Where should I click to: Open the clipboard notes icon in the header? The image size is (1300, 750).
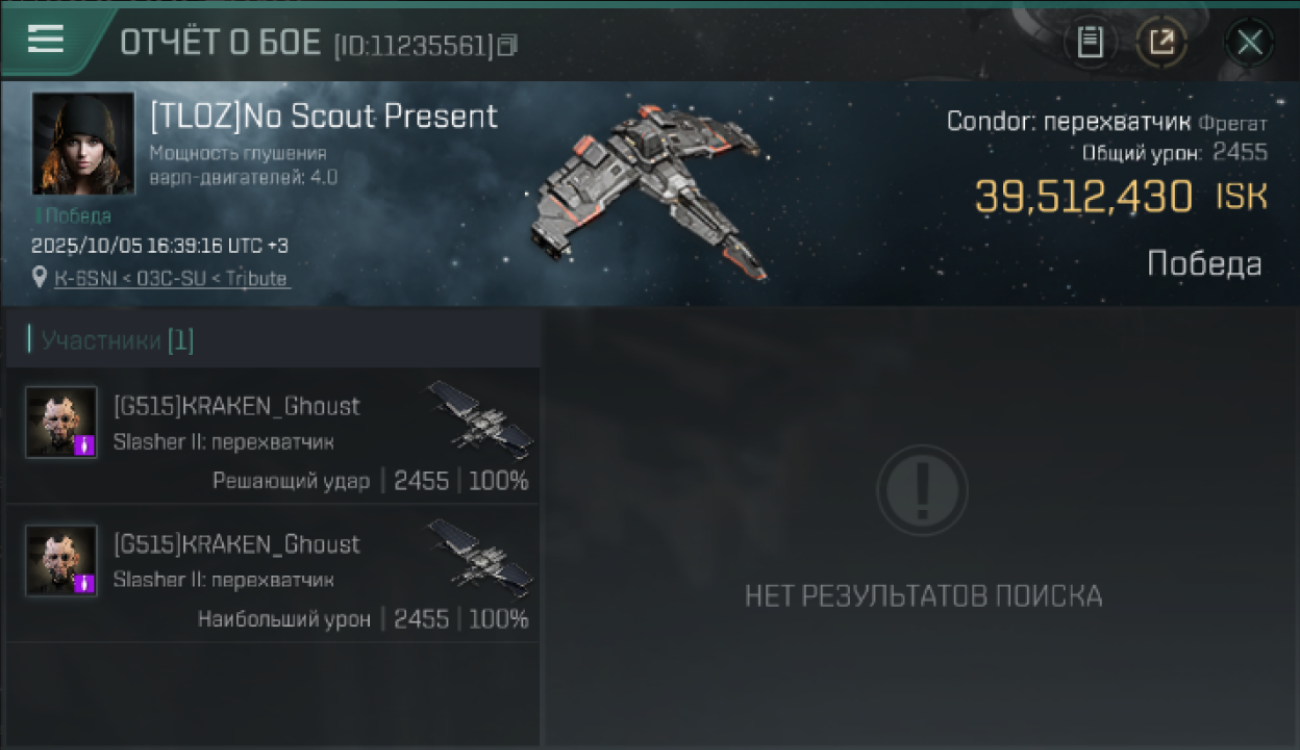[1090, 43]
